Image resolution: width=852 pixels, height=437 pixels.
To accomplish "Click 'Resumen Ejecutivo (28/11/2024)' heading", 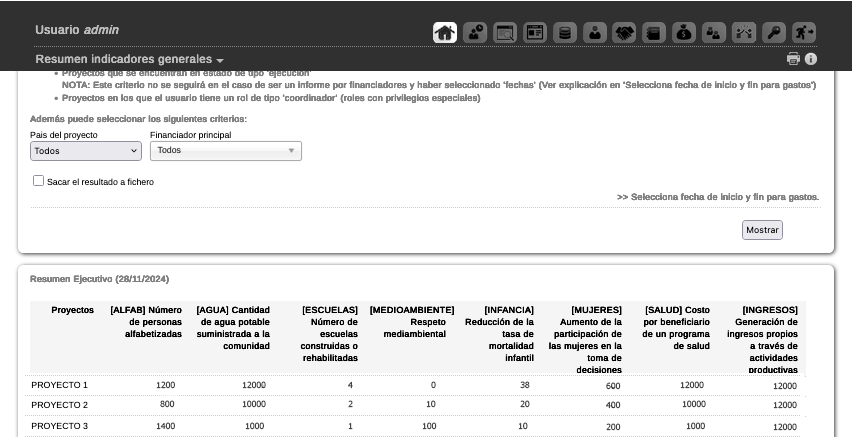I will [99, 279].
